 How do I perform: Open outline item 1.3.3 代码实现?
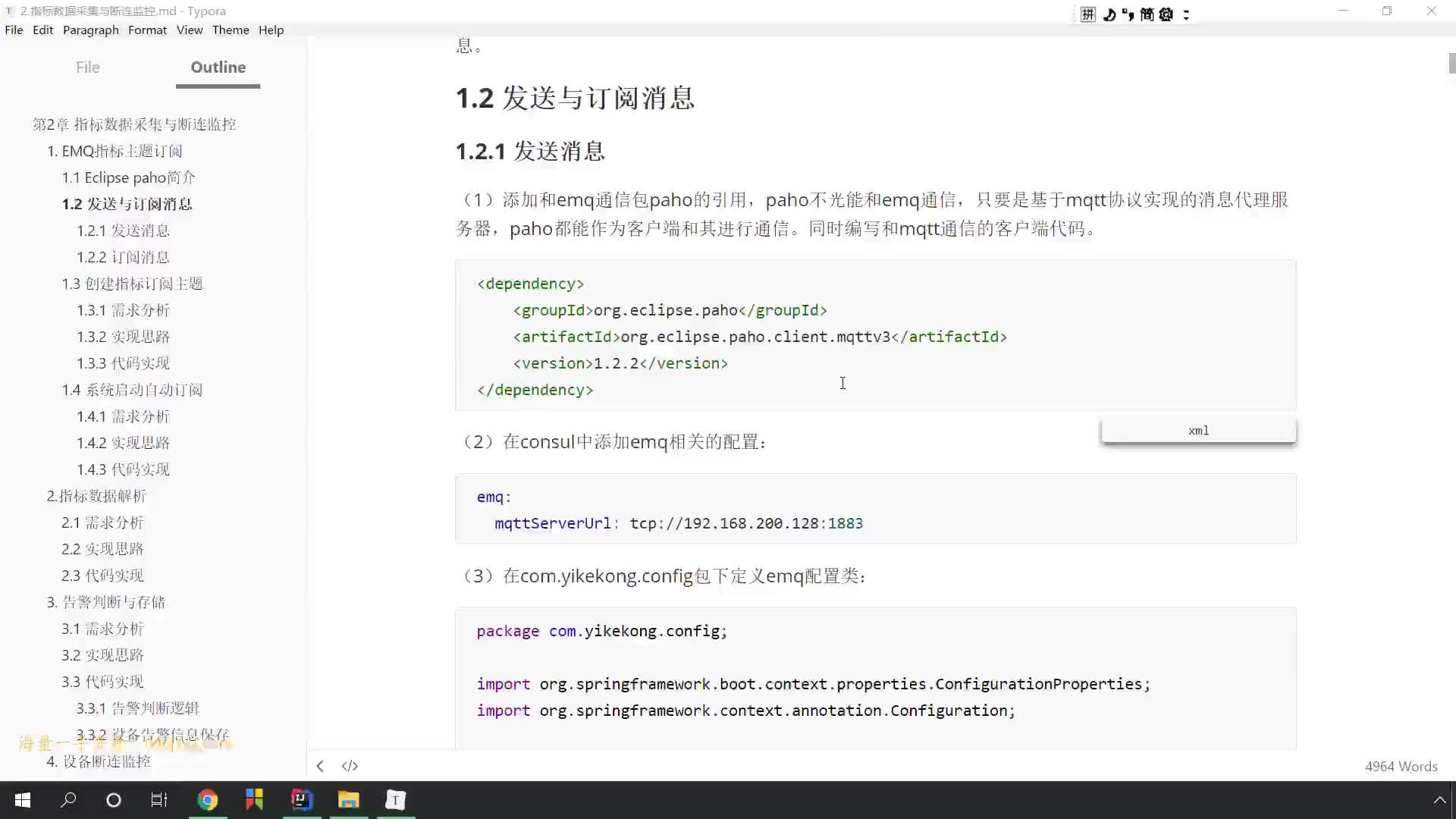coord(123,363)
